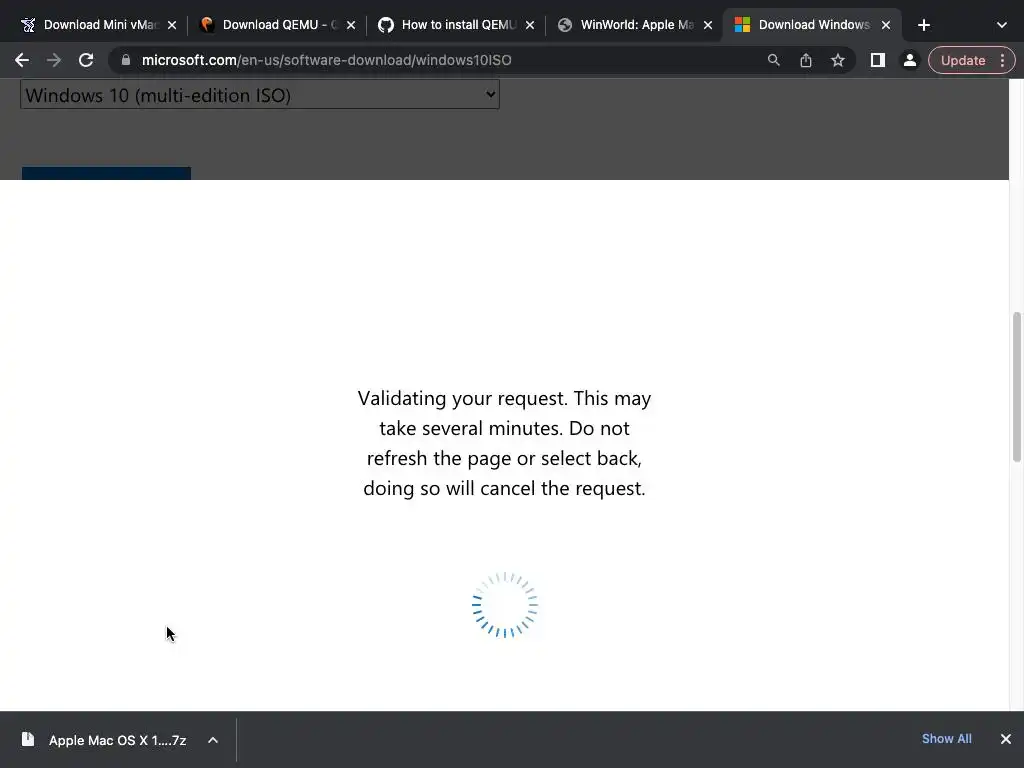
Task: Close the How to install QEMU tab
Action: [x=530, y=25]
